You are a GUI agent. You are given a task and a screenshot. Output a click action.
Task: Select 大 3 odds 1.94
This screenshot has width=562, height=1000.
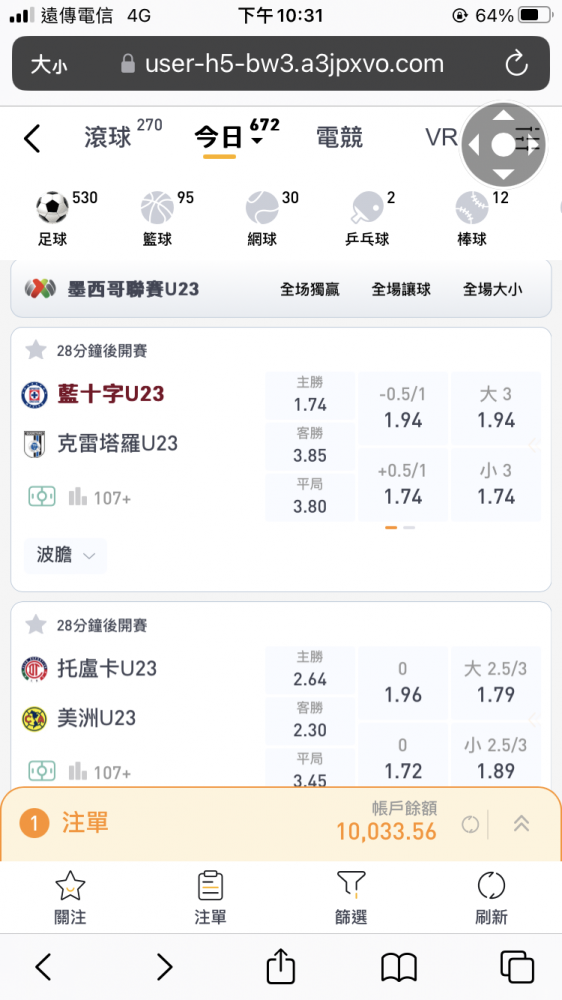[x=496, y=408]
